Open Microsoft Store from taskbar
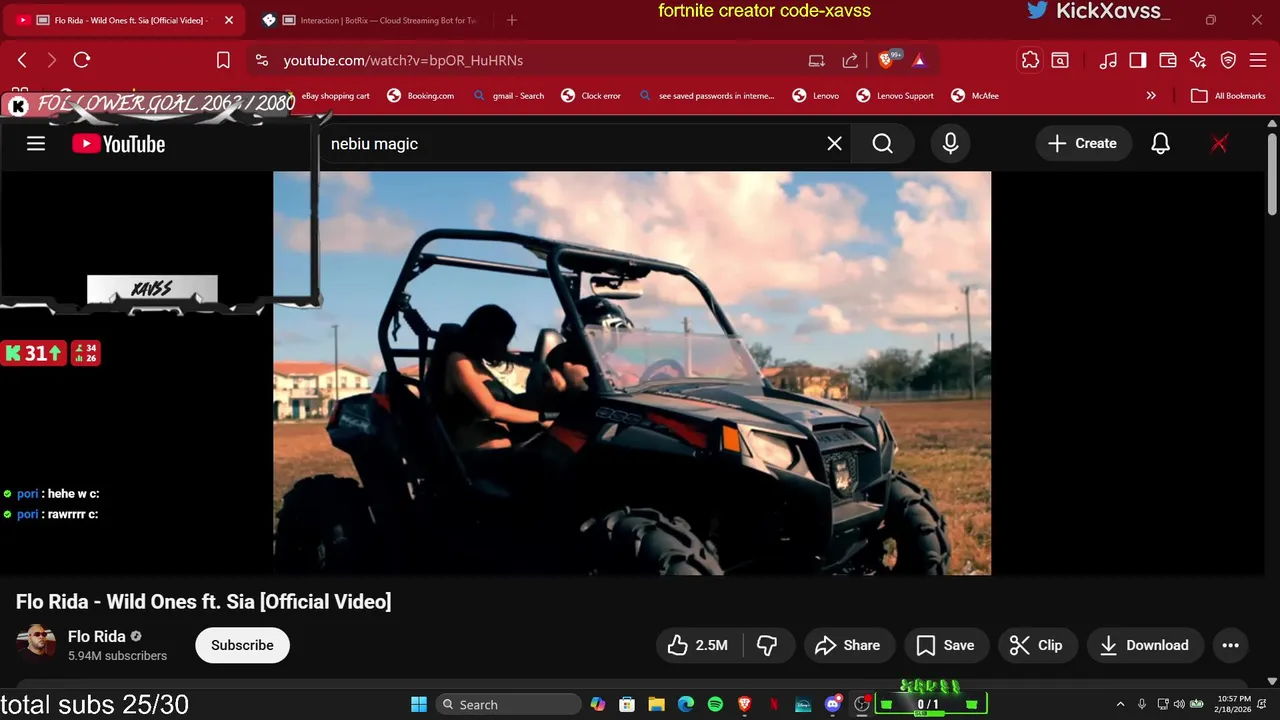 point(627,704)
